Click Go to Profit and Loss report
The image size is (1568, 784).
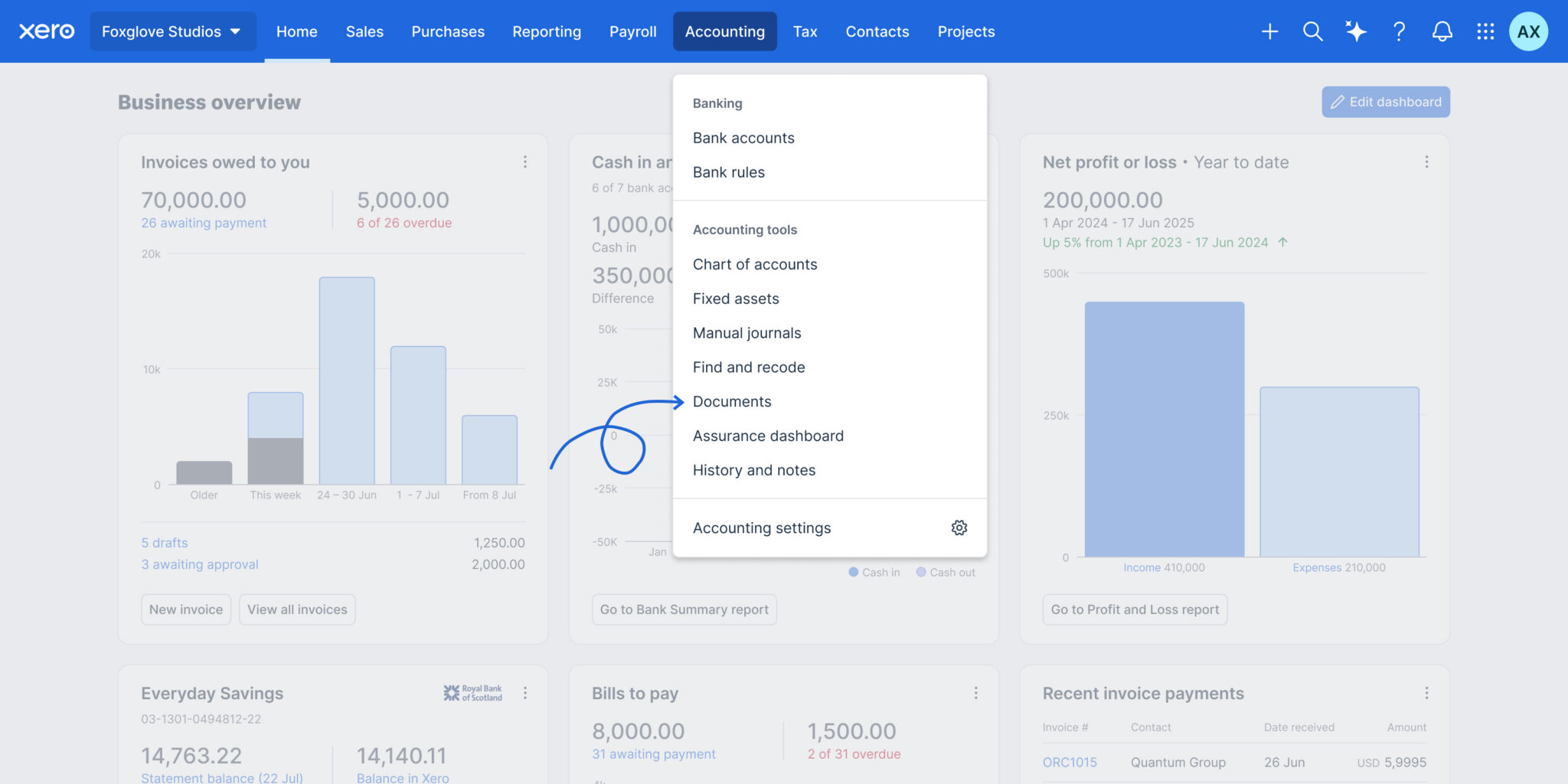(x=1135, y=609)
